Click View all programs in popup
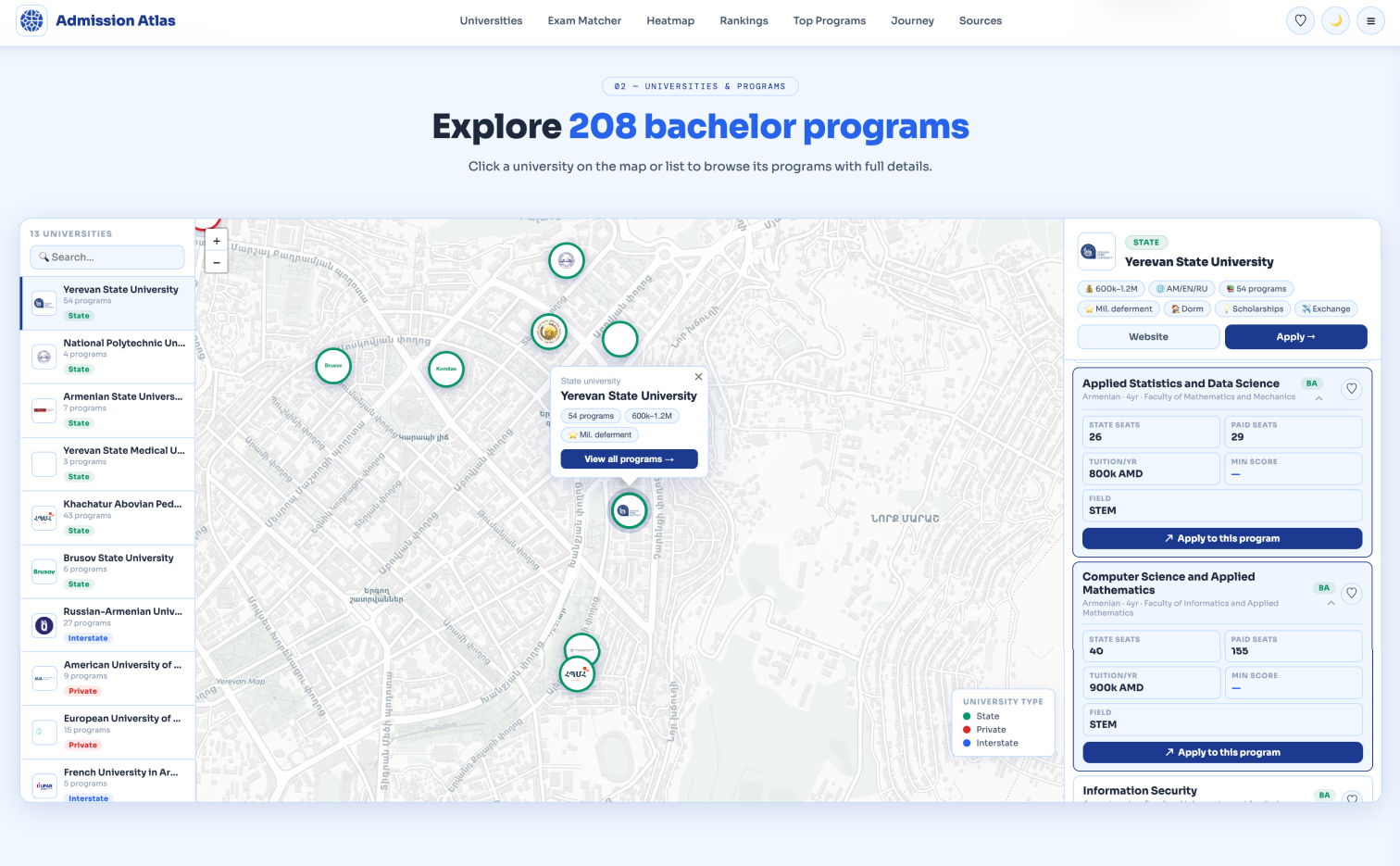This screenshot has width=1400, height=866. [x=629, y=459]
